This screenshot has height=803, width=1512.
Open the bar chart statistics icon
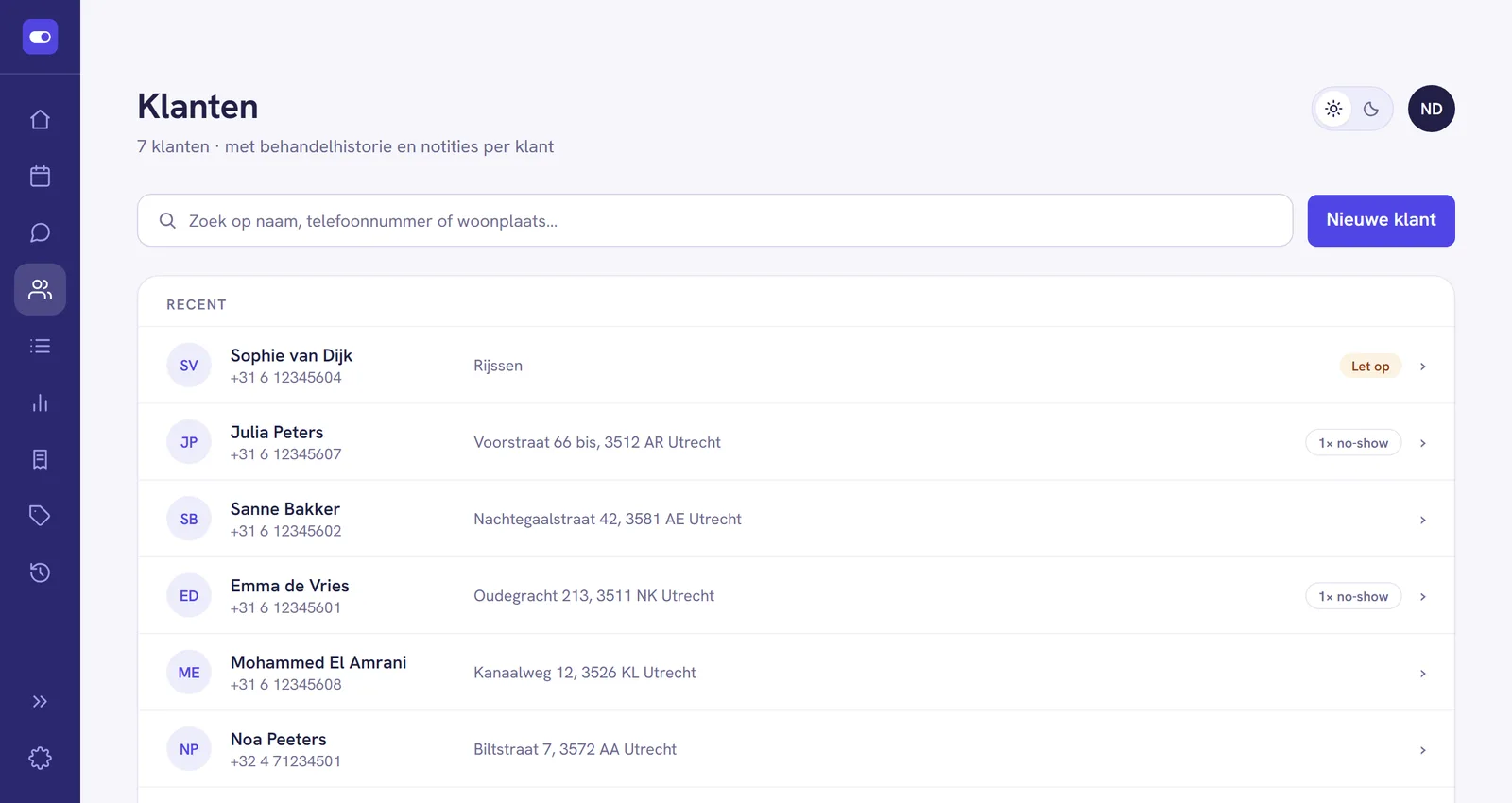pos(40,402)
